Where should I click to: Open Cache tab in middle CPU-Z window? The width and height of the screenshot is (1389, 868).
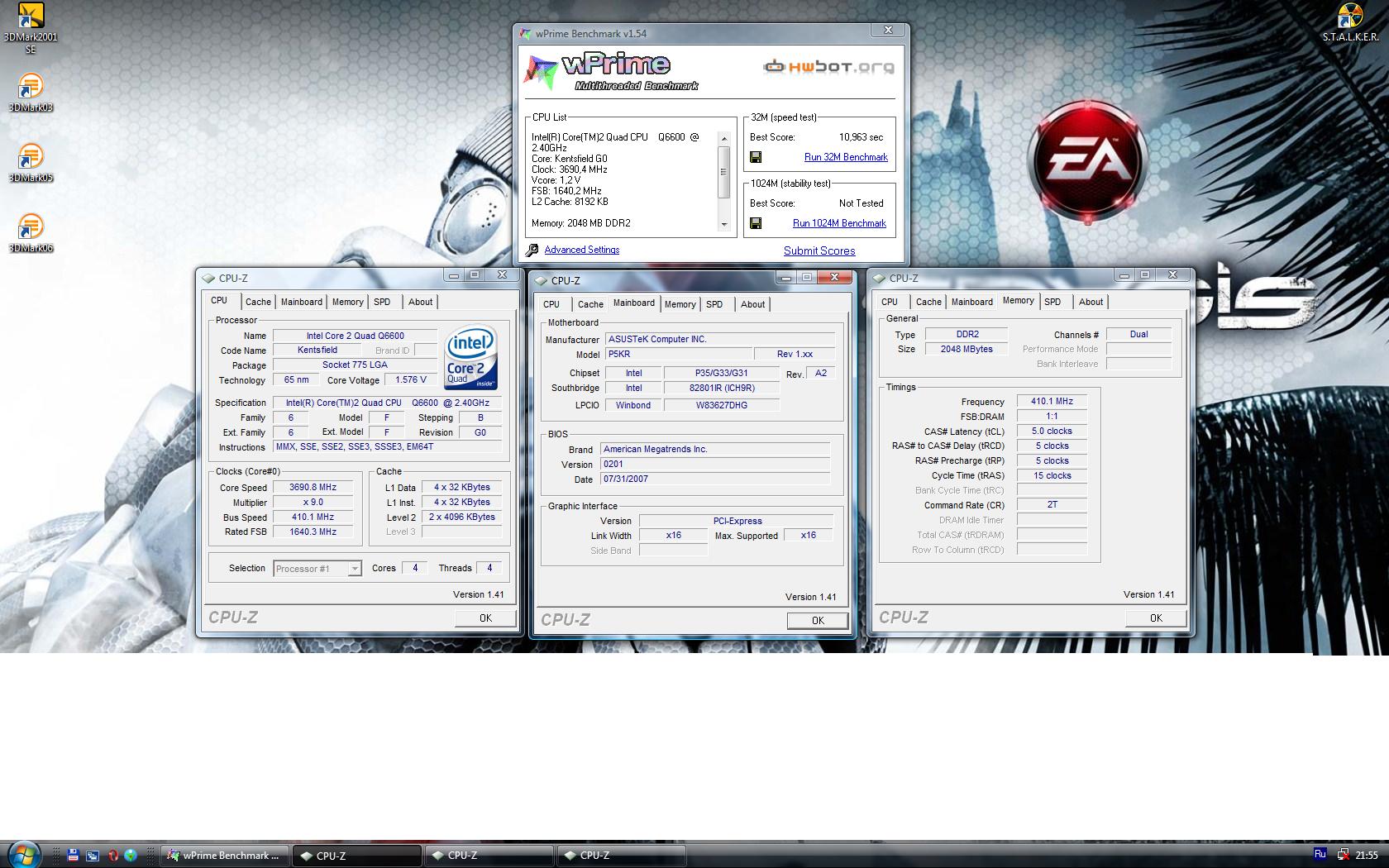point(590,304)
